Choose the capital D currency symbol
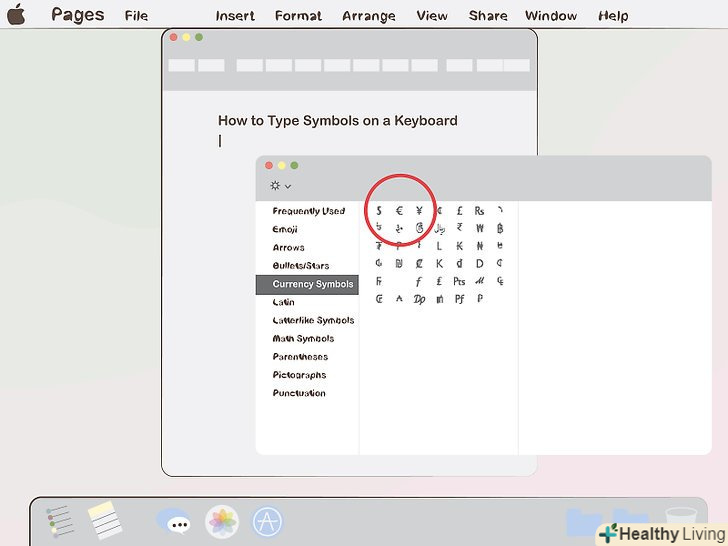Image resolution: width=728 pixels, height=546 pixels. click(x=480, y=264)
